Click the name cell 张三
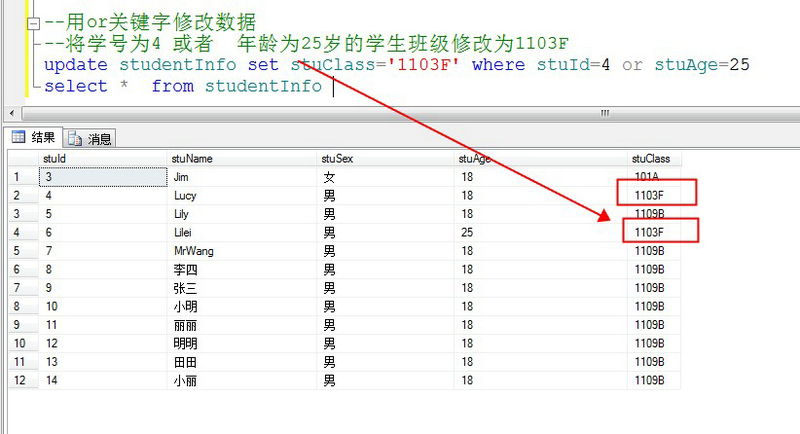Screen dimensions: 800x434 [x=242, y=288]
